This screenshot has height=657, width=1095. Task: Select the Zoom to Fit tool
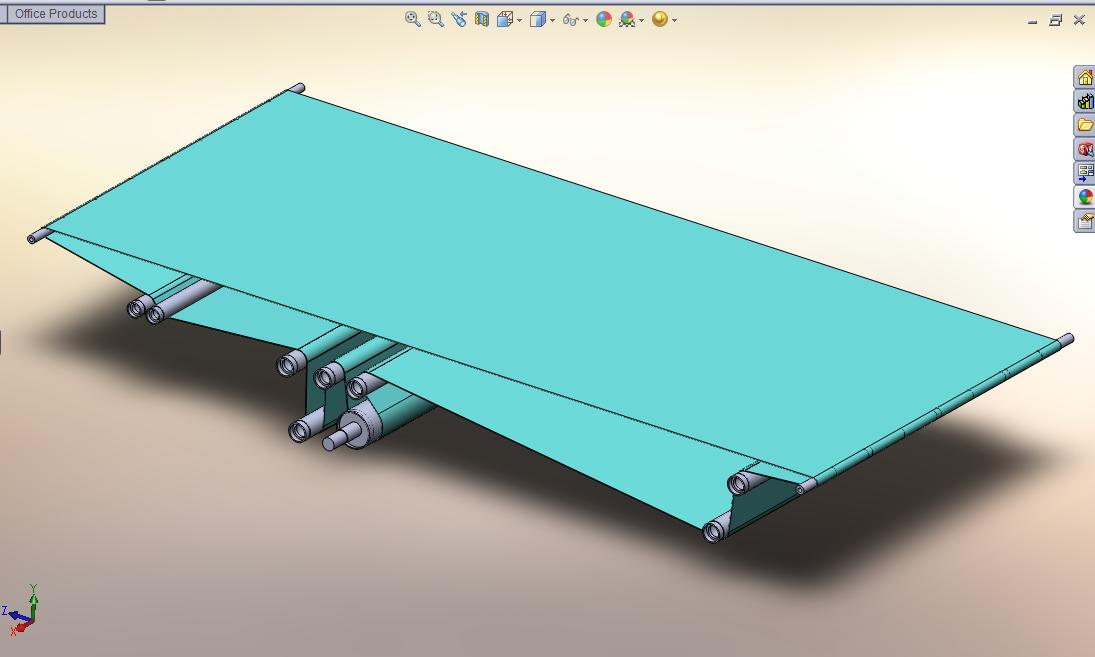pyautogui.click(x=412, y=17)
